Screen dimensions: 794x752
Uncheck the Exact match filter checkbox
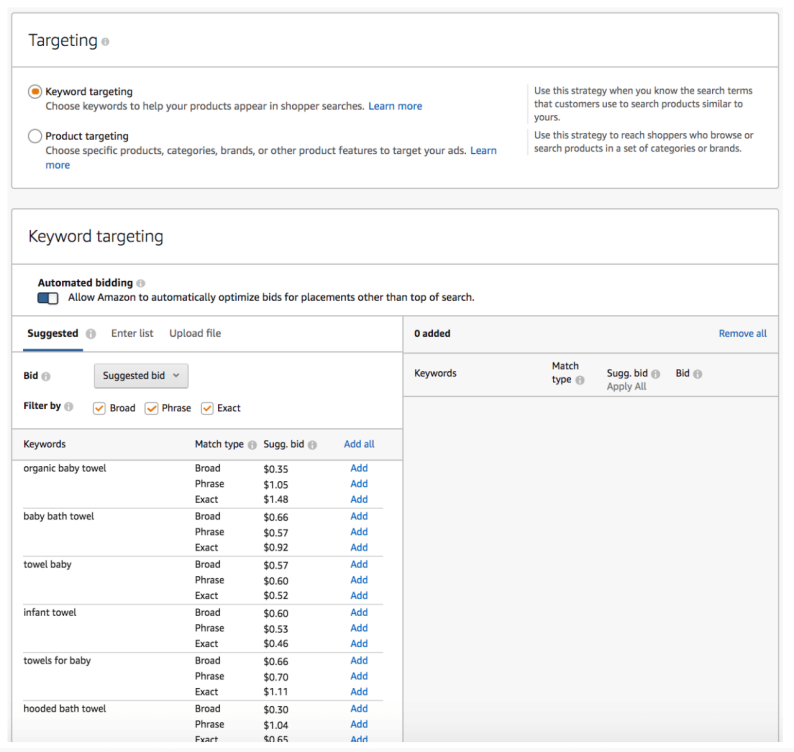click(207, 408)
